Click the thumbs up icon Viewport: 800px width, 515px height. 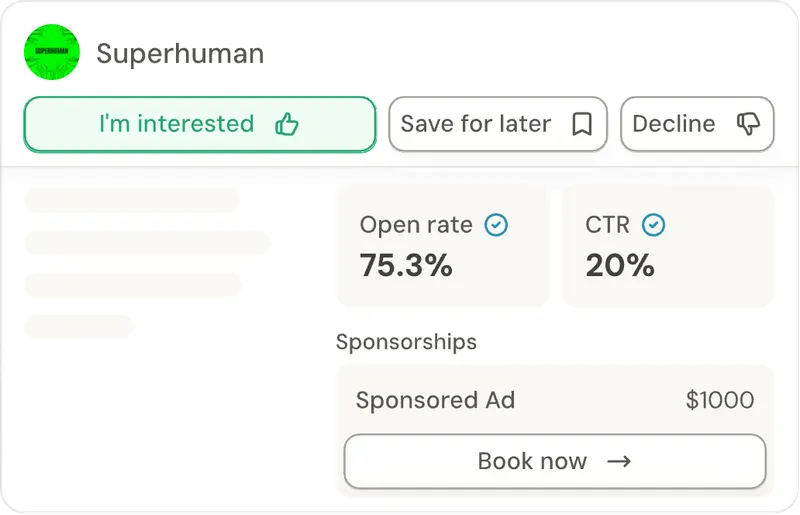click(x=287, y=124)
